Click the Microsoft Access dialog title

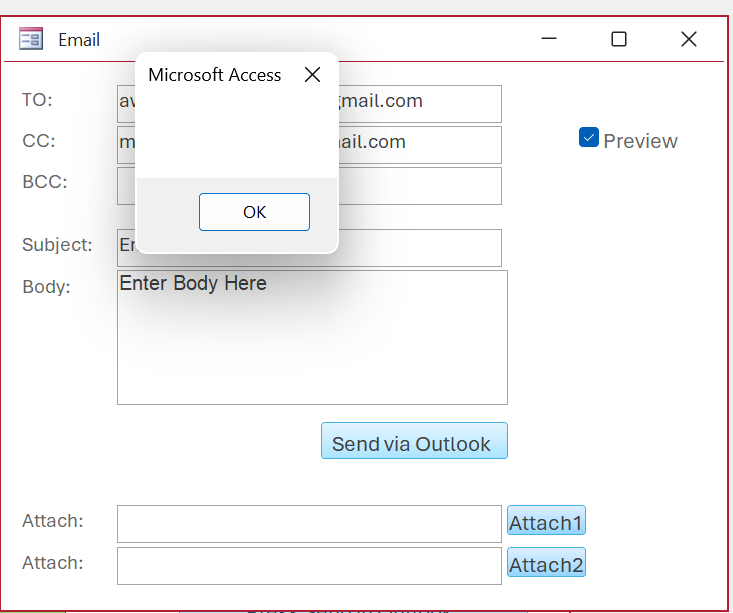(214, 75)
